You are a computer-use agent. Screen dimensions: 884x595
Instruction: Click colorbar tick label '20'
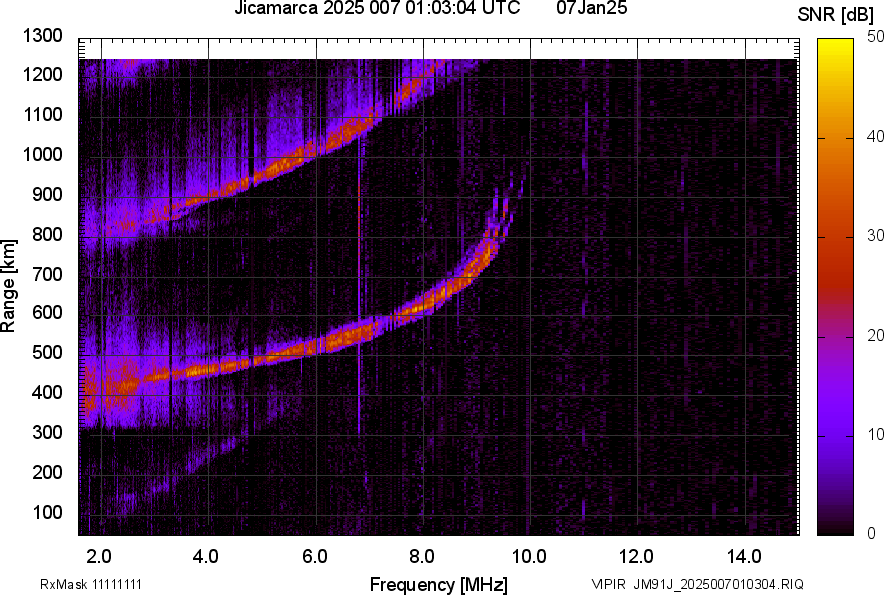tap(875, 336)
